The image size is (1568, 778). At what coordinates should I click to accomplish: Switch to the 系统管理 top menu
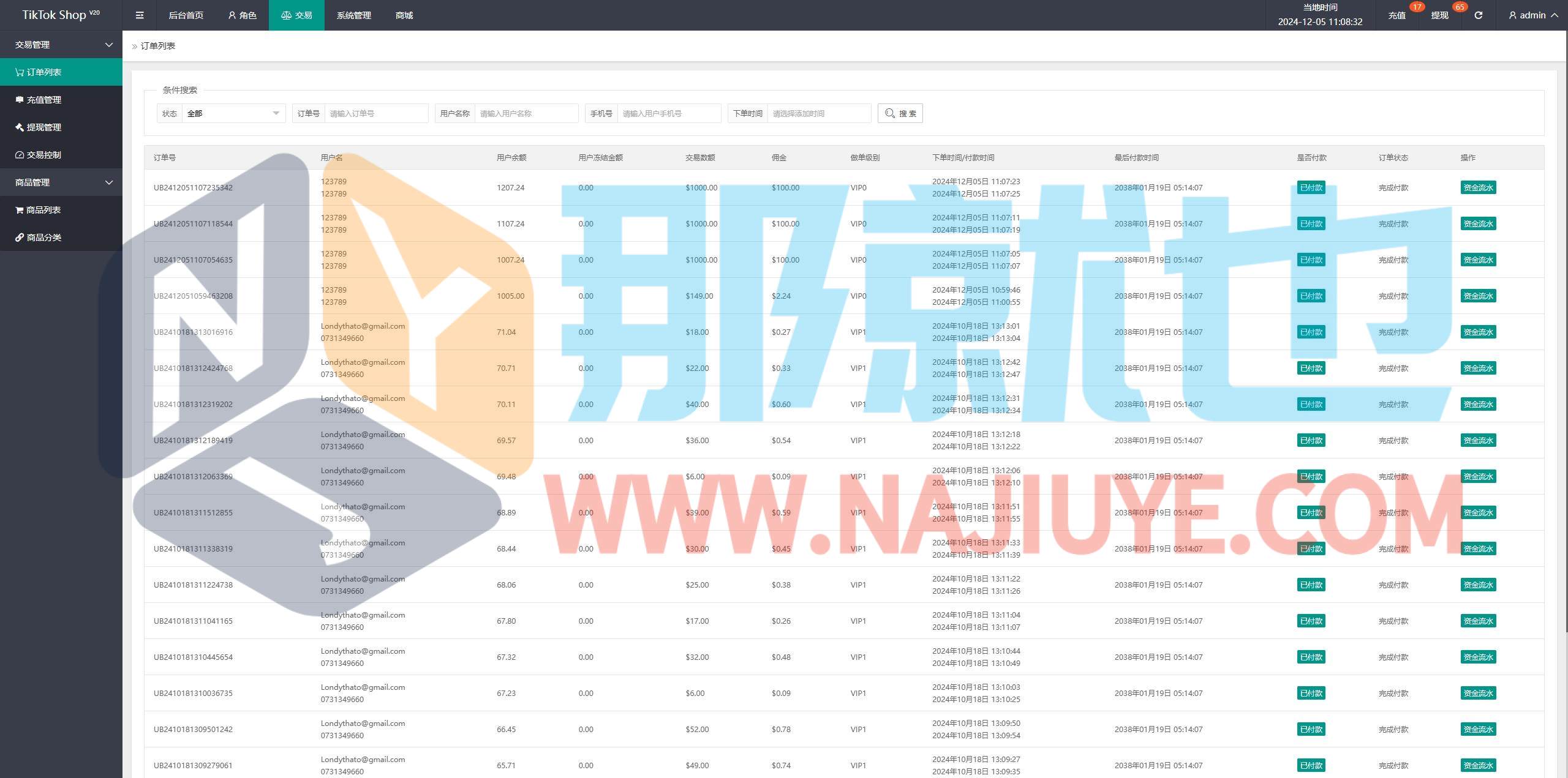(x=353, y=15)
